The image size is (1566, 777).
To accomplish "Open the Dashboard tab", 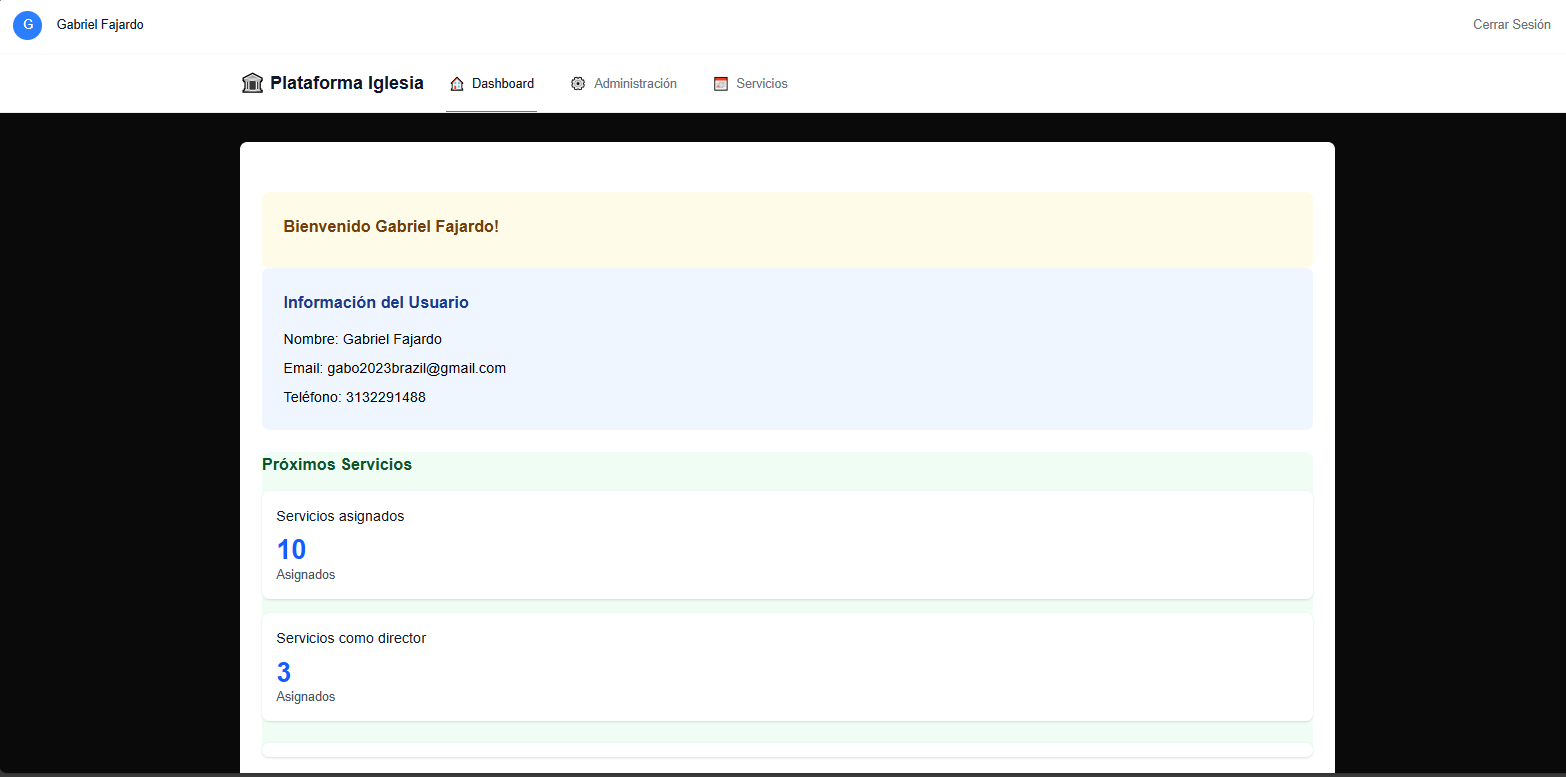I will (x=502, y=84).
